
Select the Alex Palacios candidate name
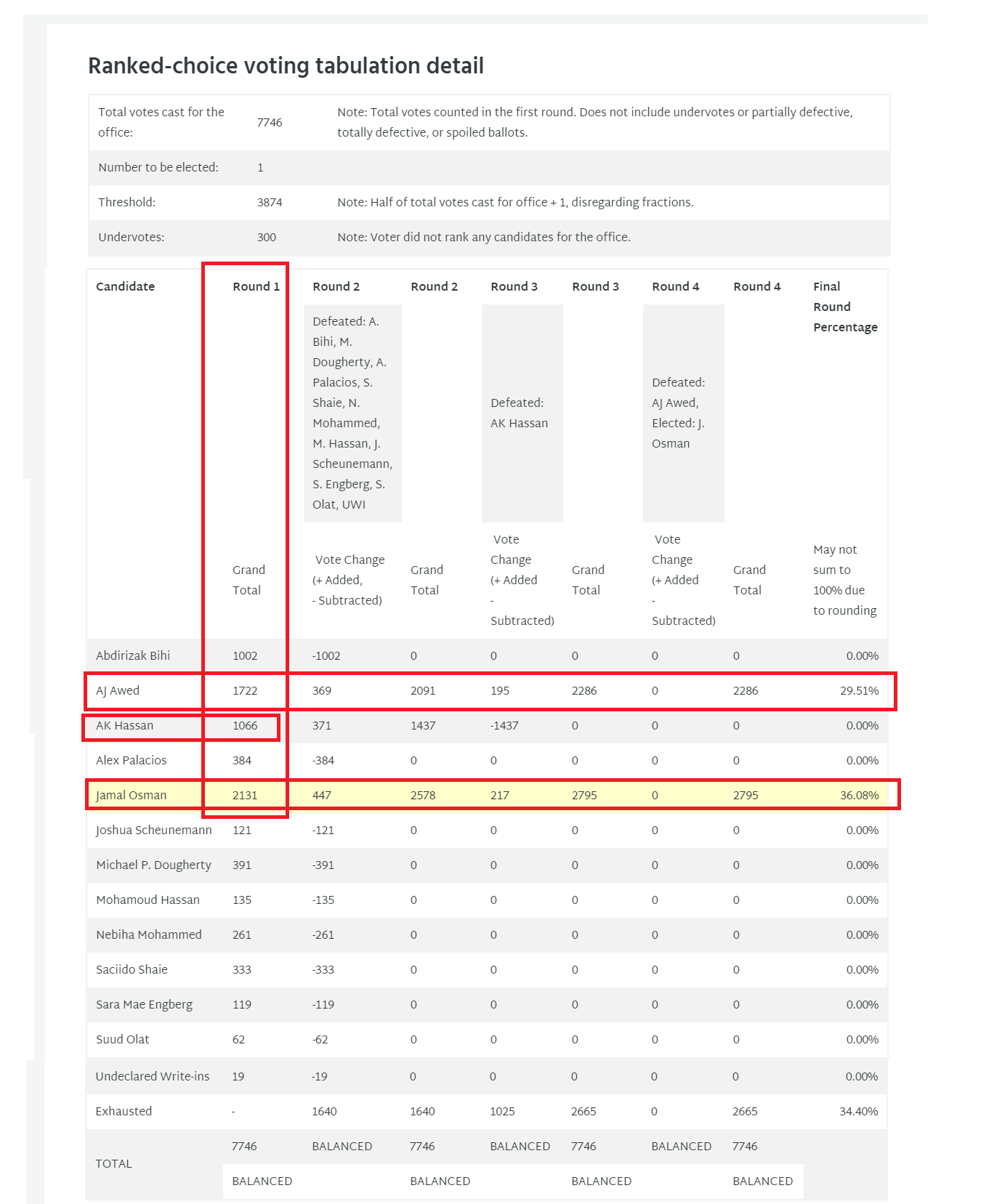click(132, 760)
